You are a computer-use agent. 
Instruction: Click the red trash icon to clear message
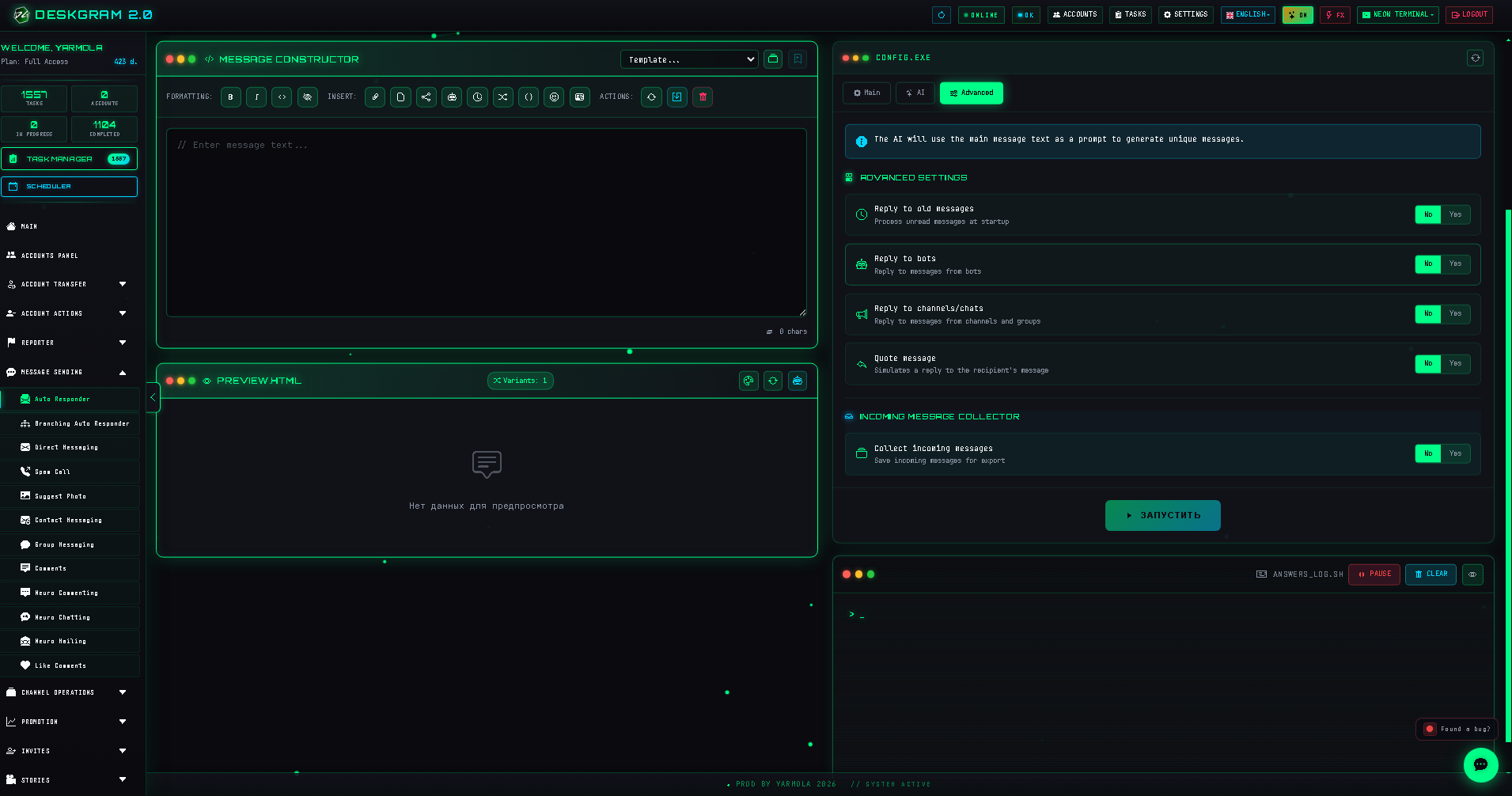(703, 97)
